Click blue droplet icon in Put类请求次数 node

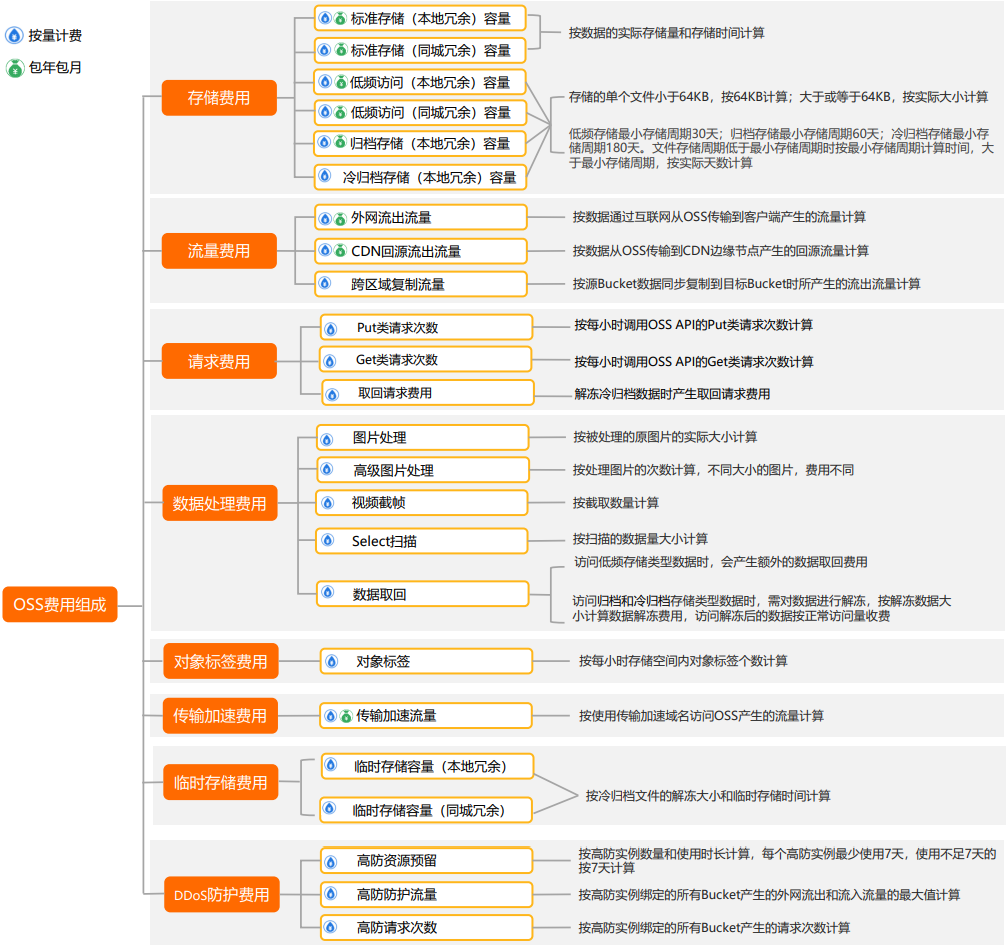330,329
